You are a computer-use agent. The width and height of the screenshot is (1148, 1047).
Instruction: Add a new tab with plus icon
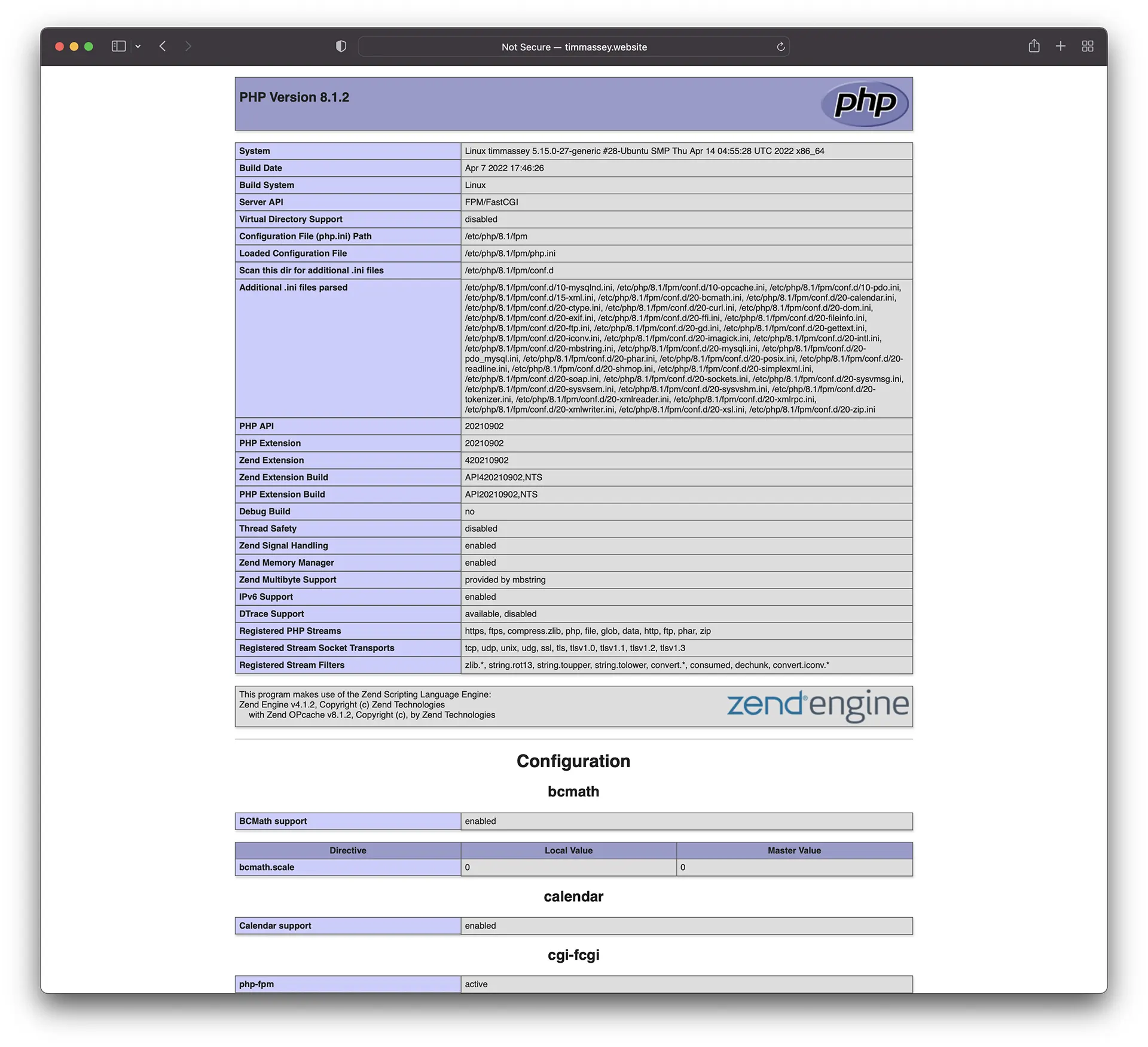tap(1060, 46)
